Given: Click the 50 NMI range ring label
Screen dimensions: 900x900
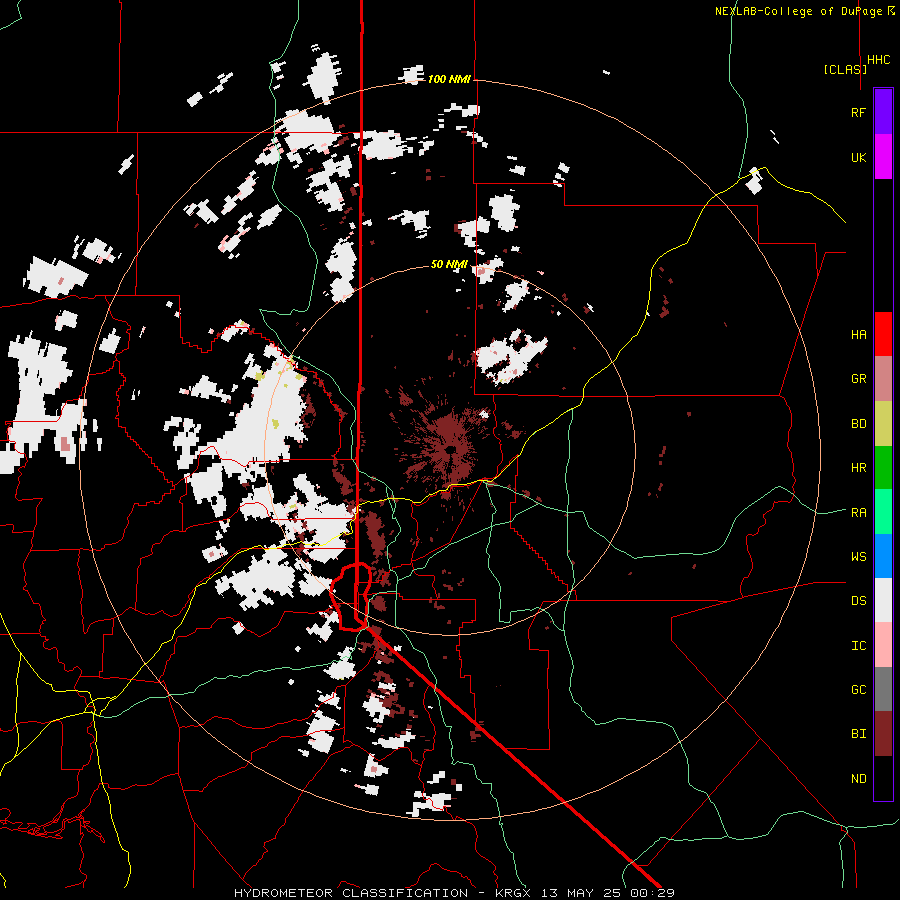Looking at the screenshot, I should [x=449, y=264].
